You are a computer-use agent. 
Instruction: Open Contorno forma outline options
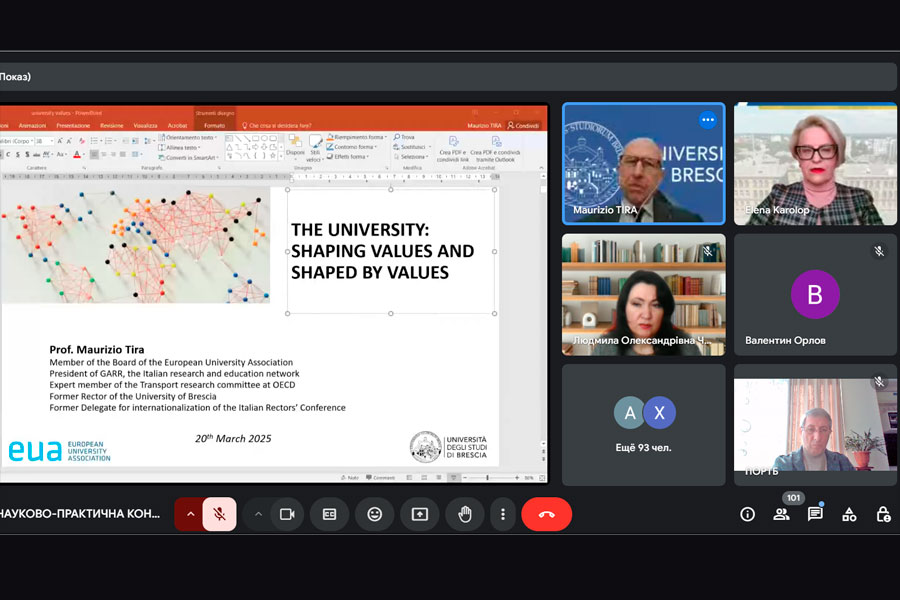[x=351, y=147]
